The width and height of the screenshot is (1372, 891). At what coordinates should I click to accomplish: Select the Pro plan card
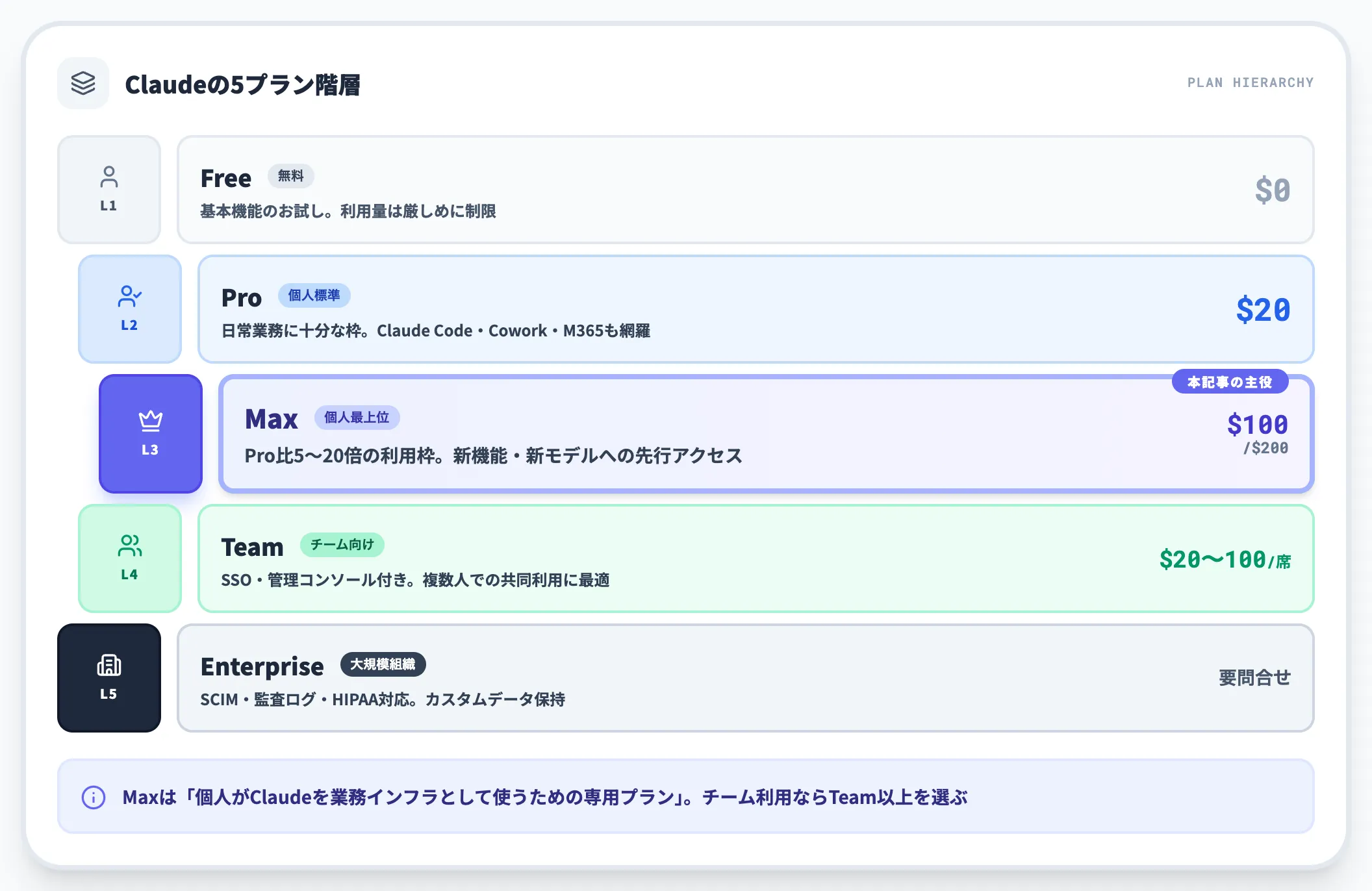click(756, 309)
